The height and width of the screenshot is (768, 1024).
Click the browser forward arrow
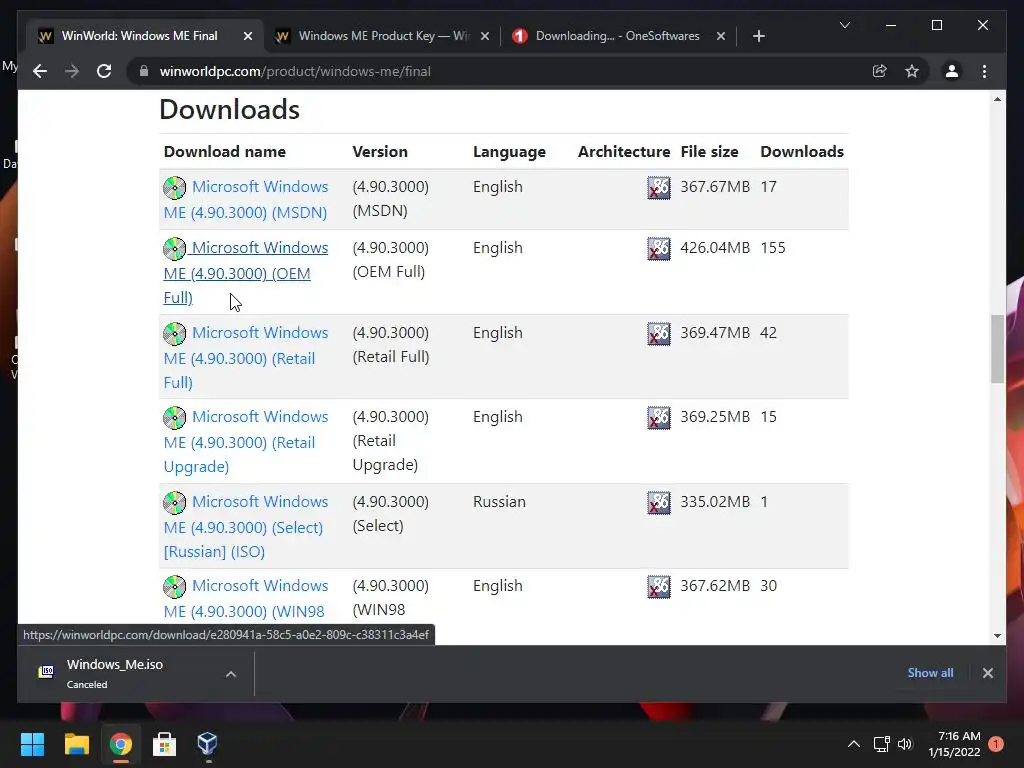click(72, 71)
